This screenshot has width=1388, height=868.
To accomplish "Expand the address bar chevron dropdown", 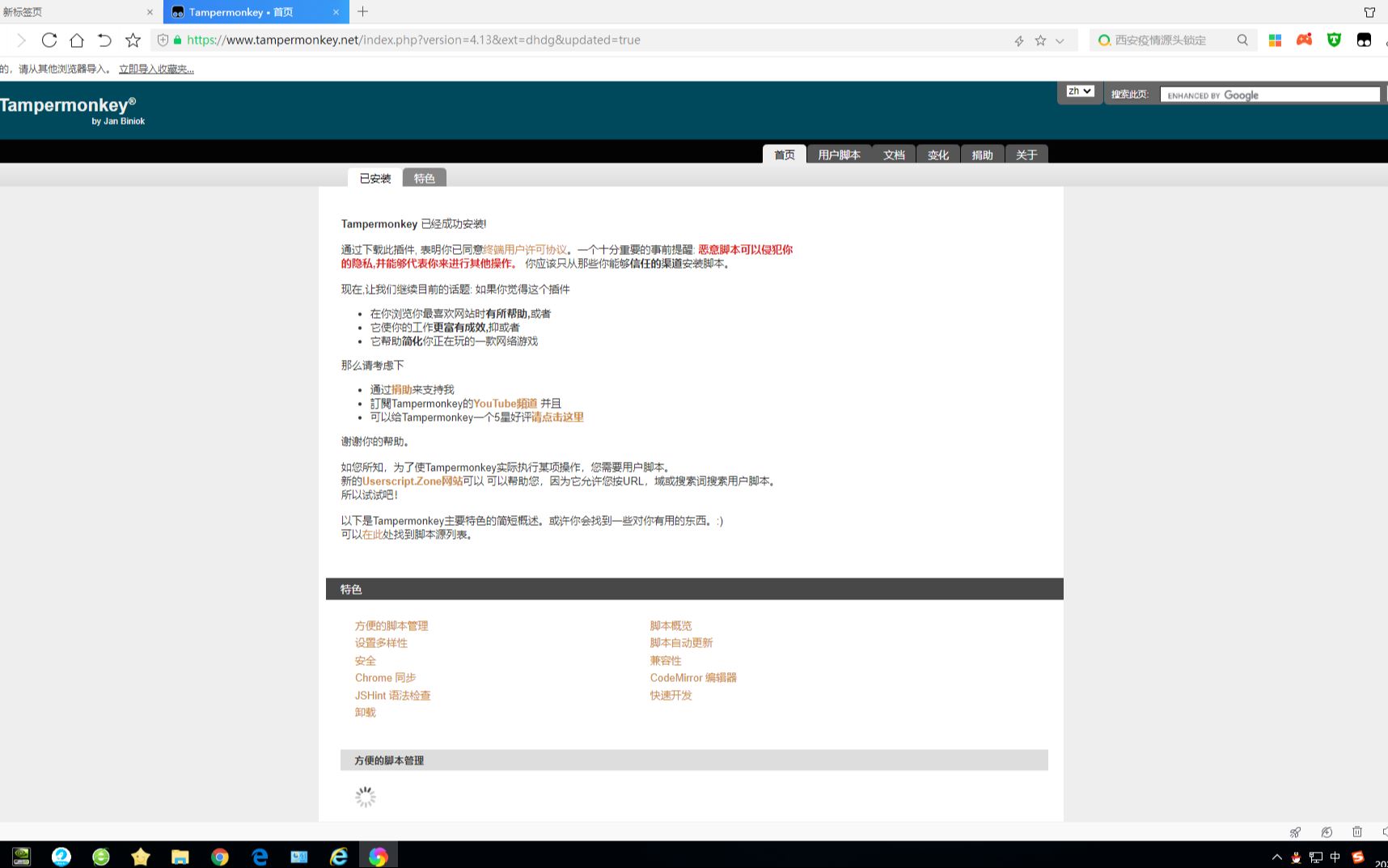I will pos(1059,40).
